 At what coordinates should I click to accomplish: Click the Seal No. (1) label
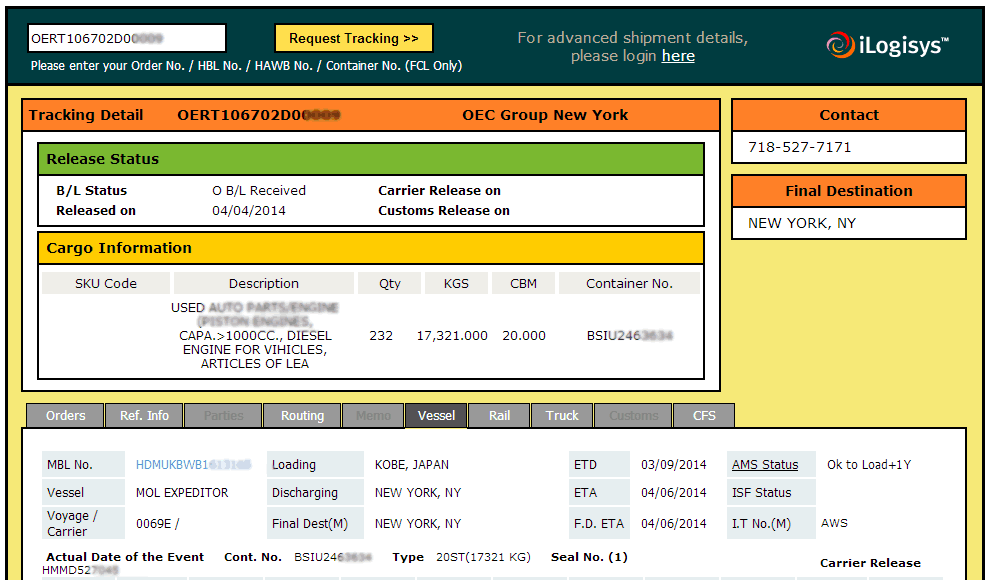tap(589, 557)
